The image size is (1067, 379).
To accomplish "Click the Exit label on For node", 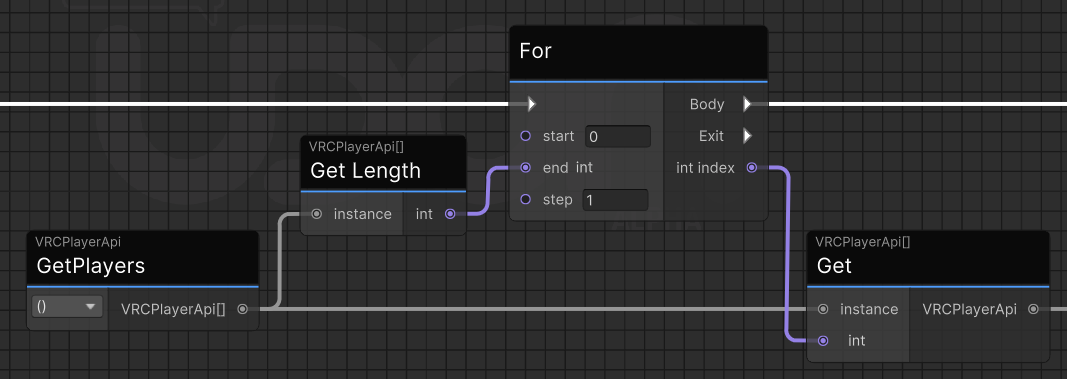I will point(711,136).
